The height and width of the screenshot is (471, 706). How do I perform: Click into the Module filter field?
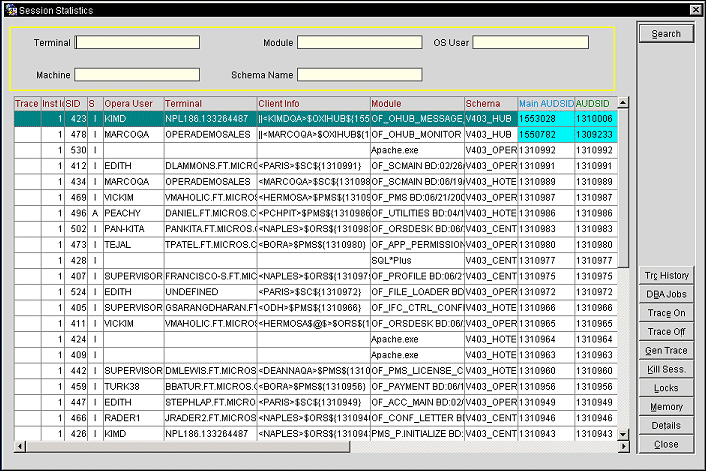click(359, 42)
